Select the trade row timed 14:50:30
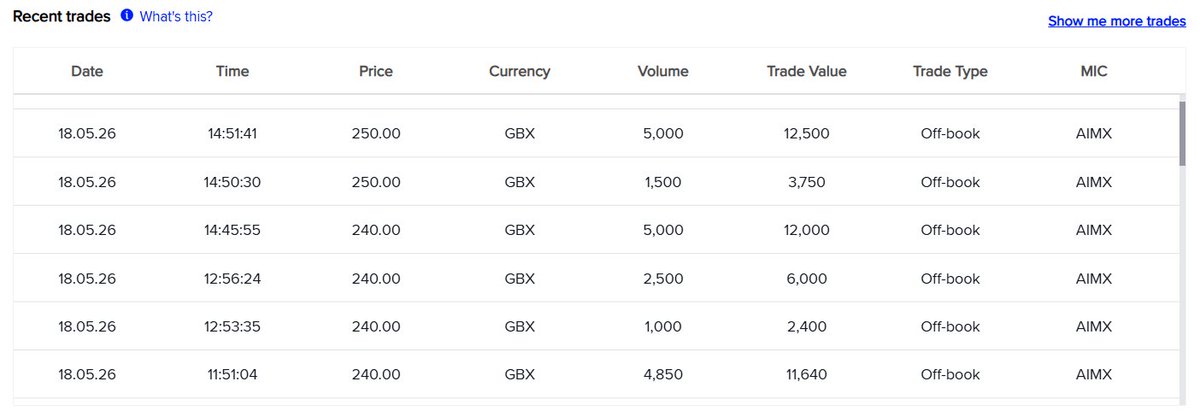 tap(595, 182)
